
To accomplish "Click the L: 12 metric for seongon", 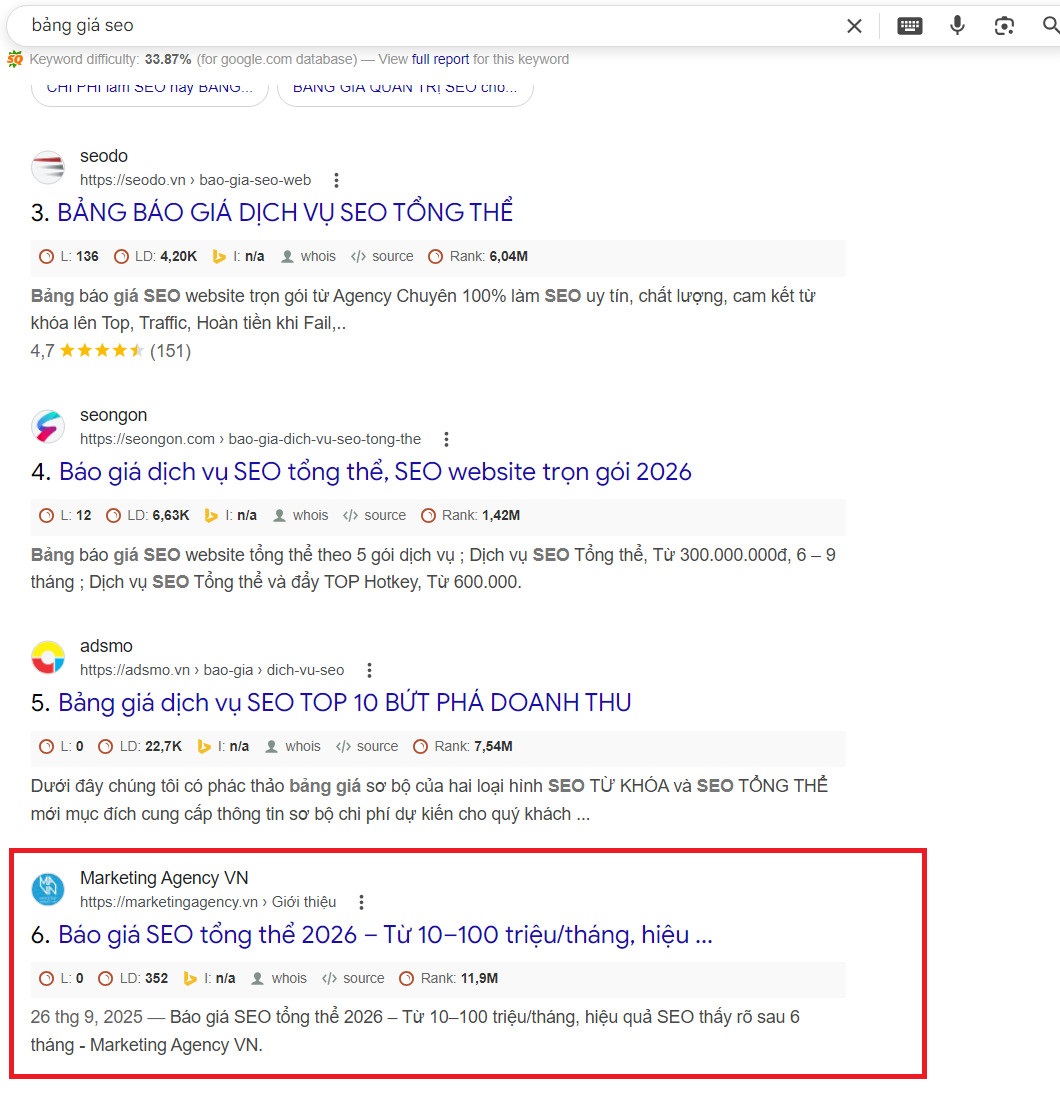I will click(65, 515).
